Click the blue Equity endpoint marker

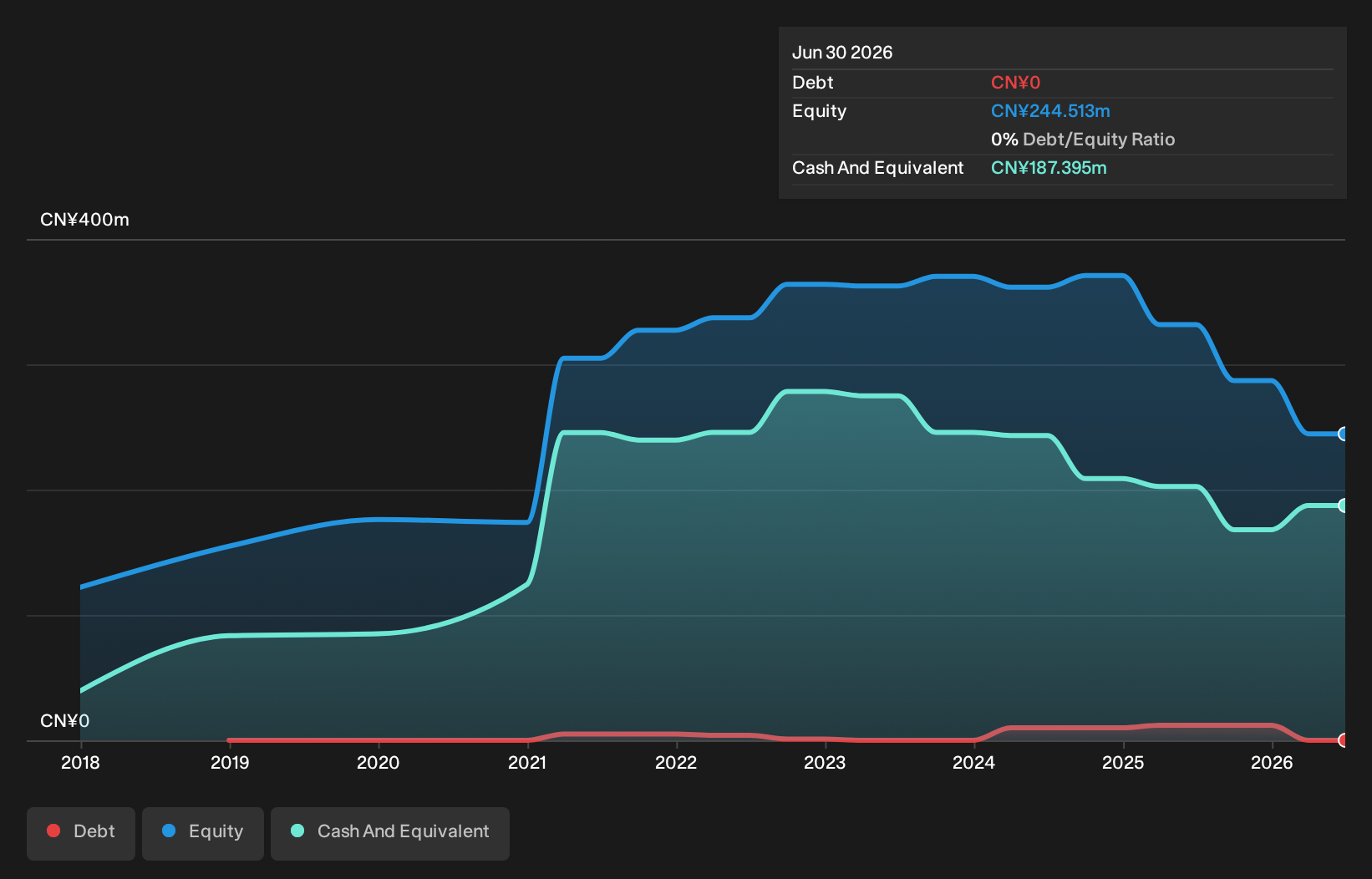click(1344, 434)
